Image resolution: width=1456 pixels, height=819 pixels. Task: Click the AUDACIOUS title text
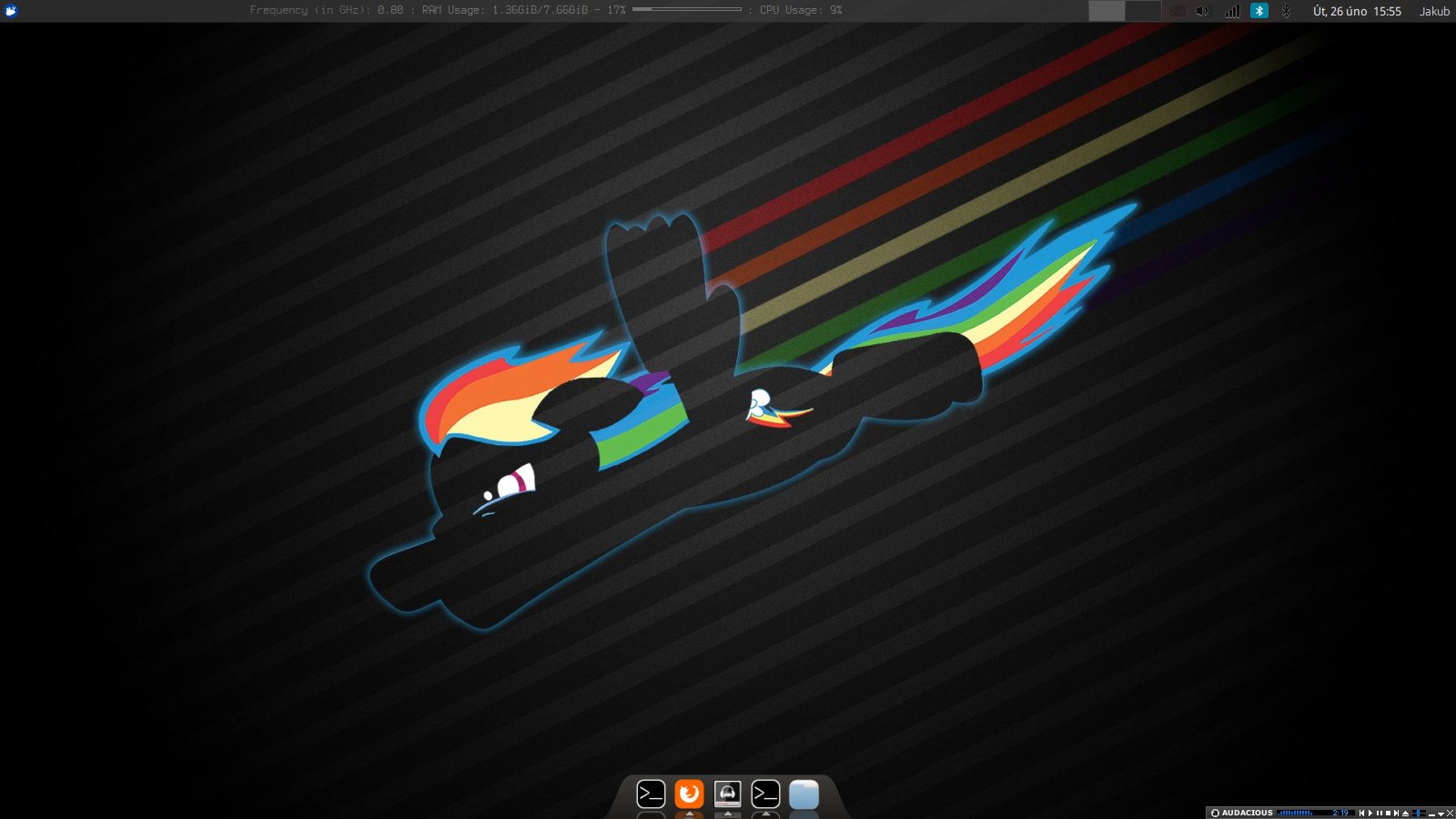1248,813
